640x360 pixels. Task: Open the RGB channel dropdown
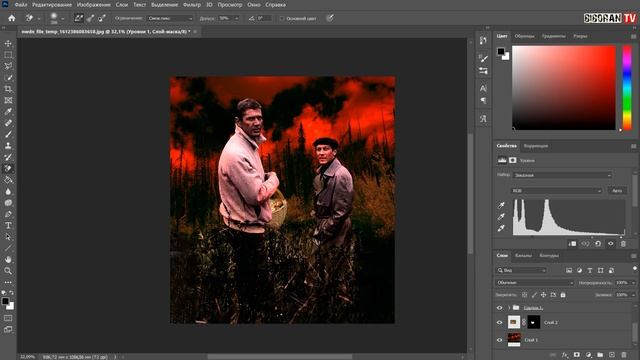click(x=557, y=191)
